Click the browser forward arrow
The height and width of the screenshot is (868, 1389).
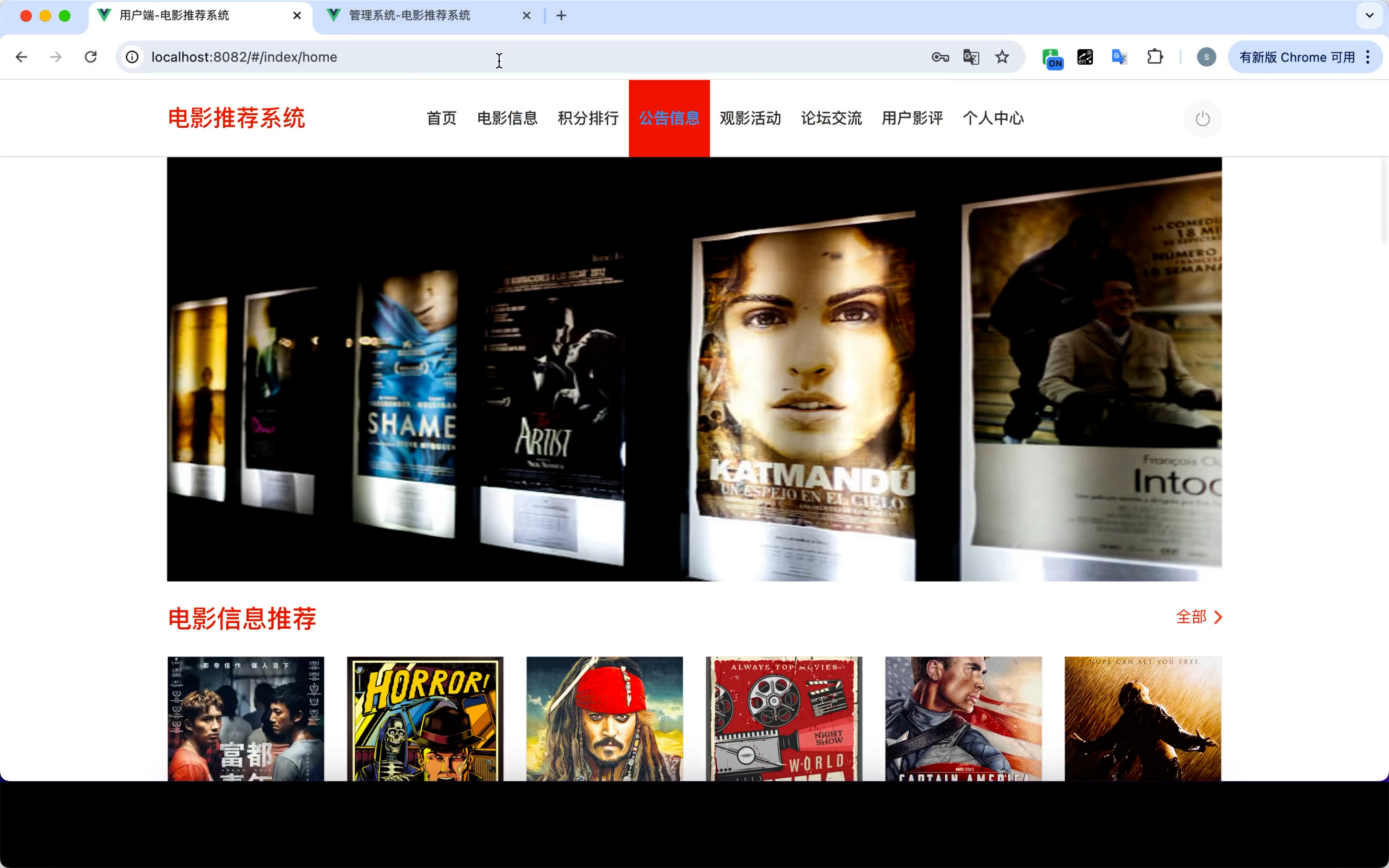coord(56,57)
